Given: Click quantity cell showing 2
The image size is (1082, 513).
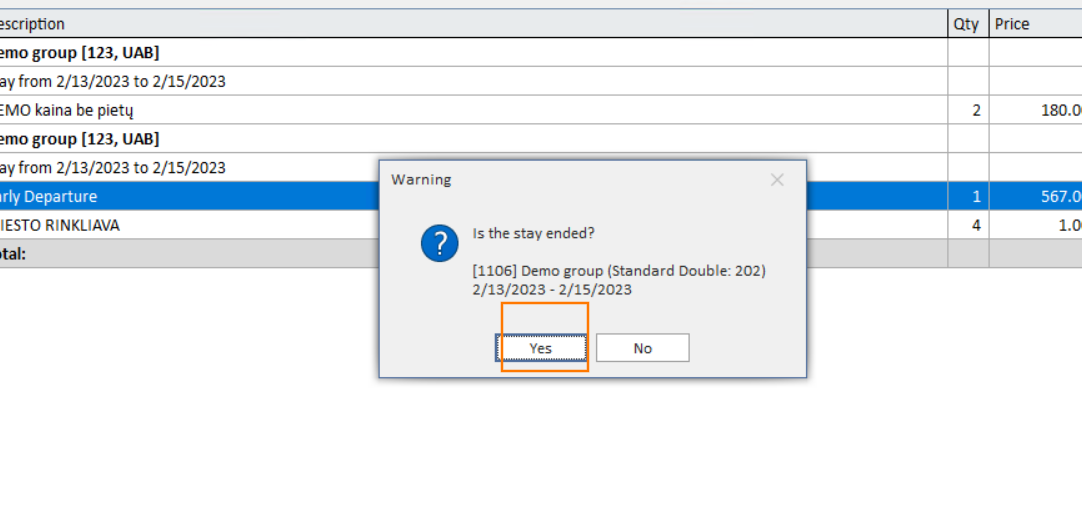Looking at the screenshot, I should 968,110.
